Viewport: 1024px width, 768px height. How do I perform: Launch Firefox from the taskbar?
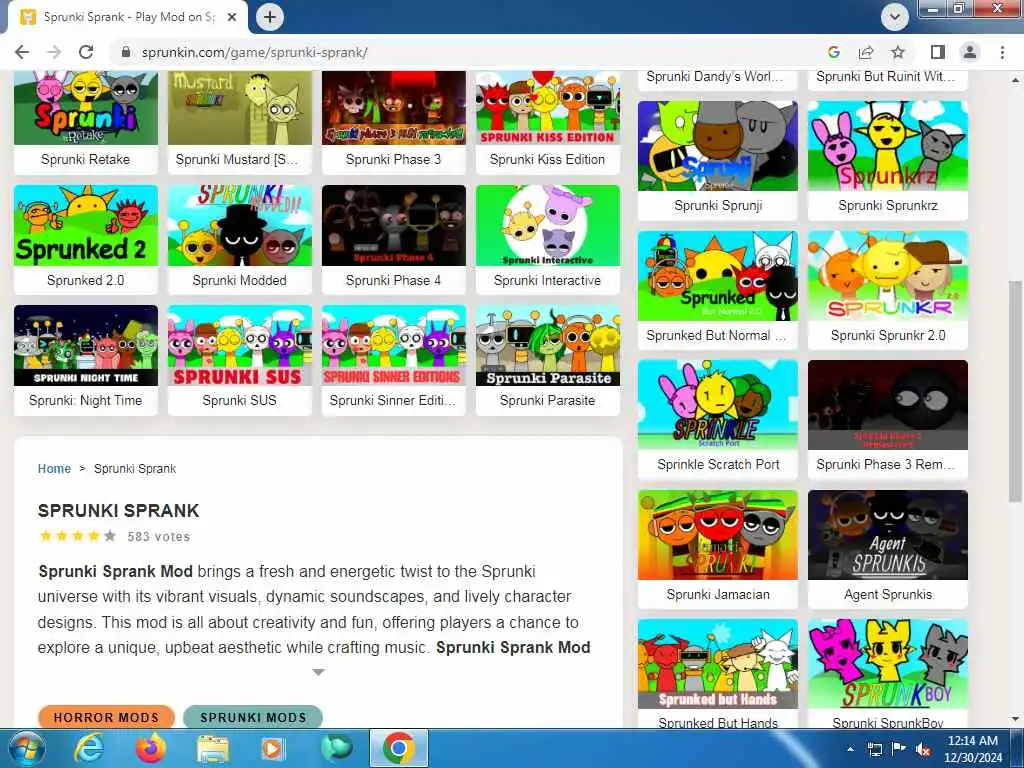150,748
